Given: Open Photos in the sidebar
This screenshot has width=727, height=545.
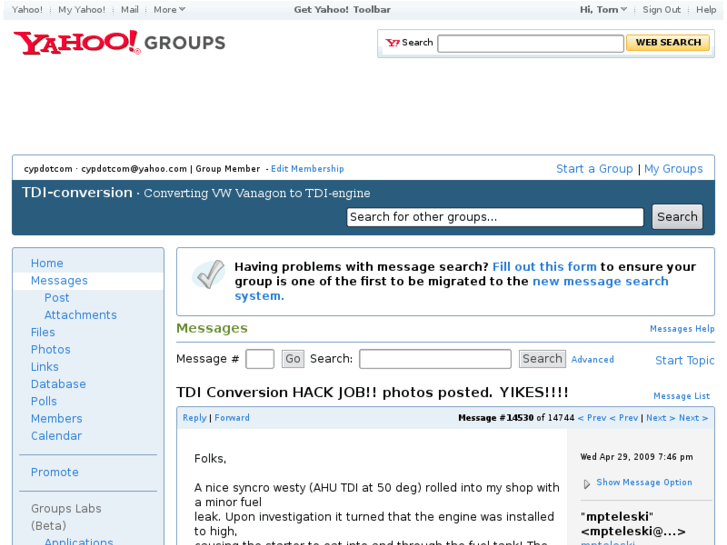Looking at the screenshot, I should (x=51, y=349).
